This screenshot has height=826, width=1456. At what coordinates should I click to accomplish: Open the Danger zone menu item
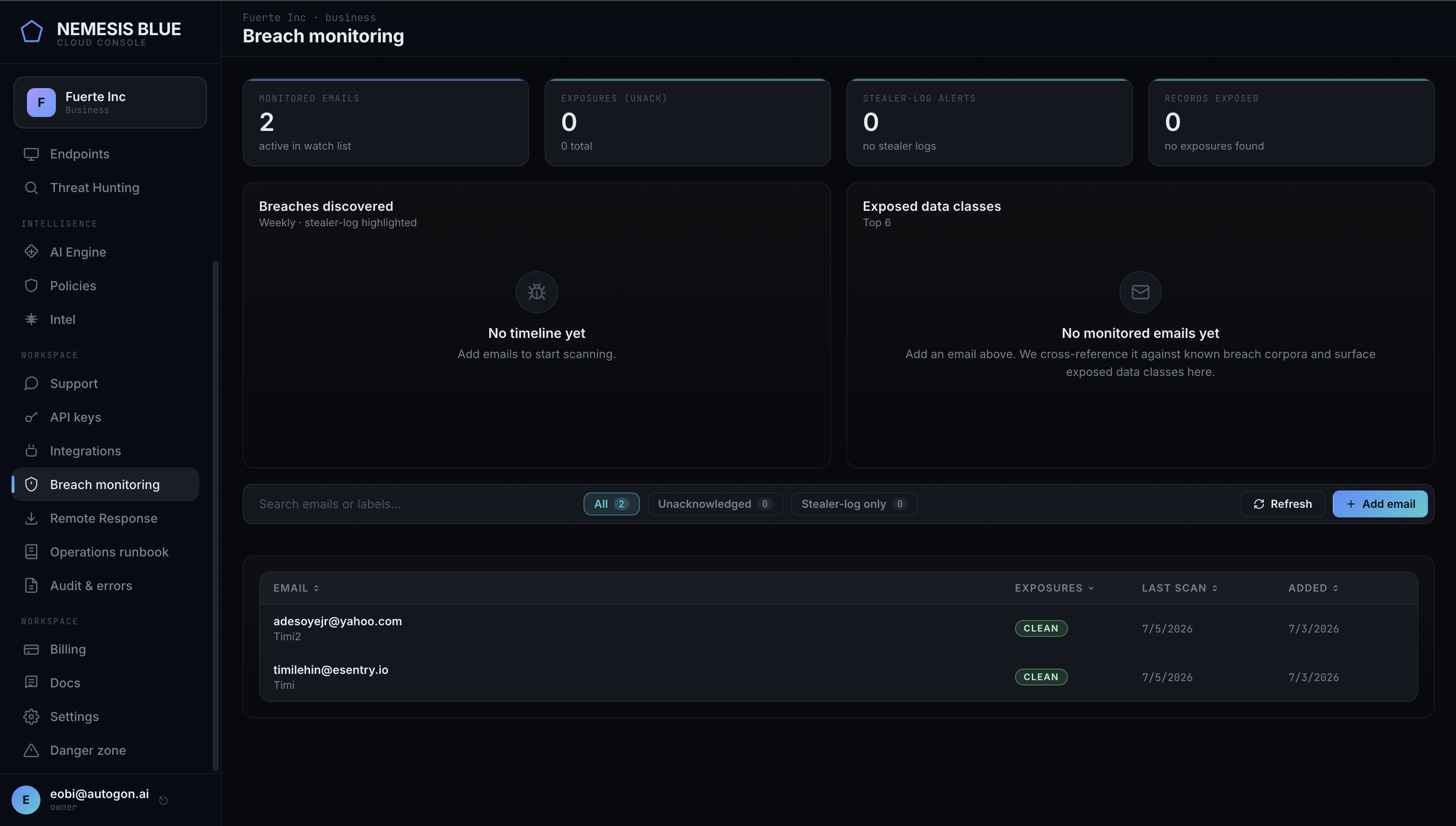[x=105, y=750]
